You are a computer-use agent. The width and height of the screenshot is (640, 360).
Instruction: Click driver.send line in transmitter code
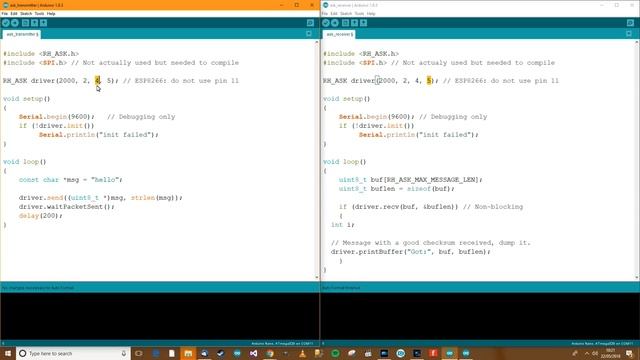[100, 198]
